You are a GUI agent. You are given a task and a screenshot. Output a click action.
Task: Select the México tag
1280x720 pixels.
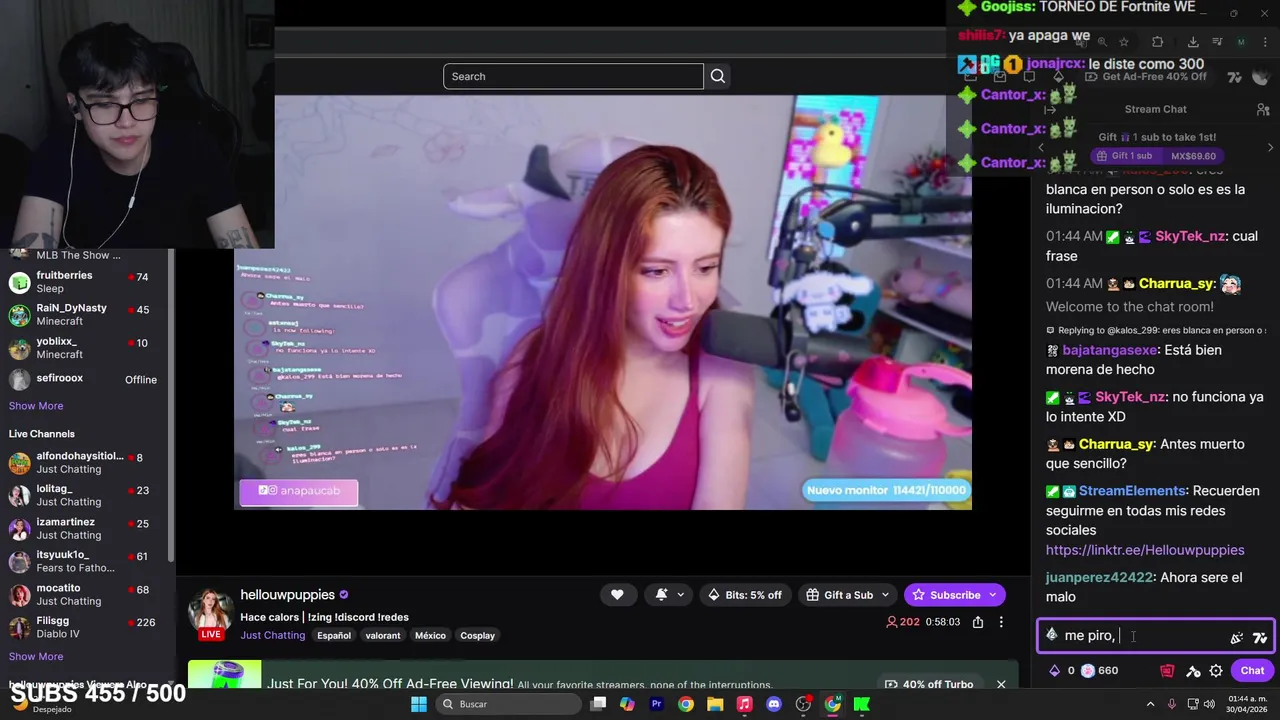click(430, 635)
